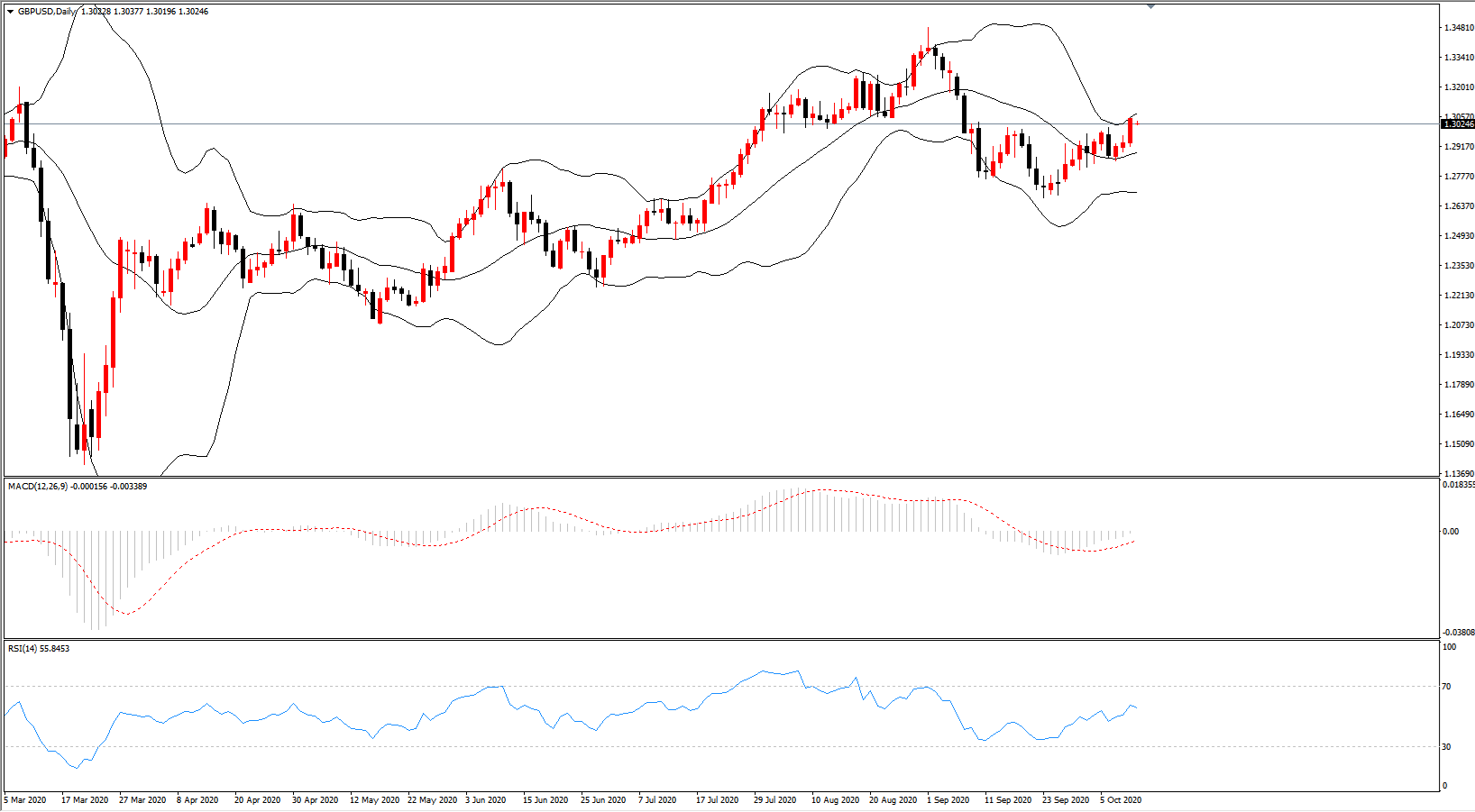Image resolution: width=1475 pixels, height=812 pixels.
Task: Click the 1.34810 price scale value
Action: (1459, 28)
